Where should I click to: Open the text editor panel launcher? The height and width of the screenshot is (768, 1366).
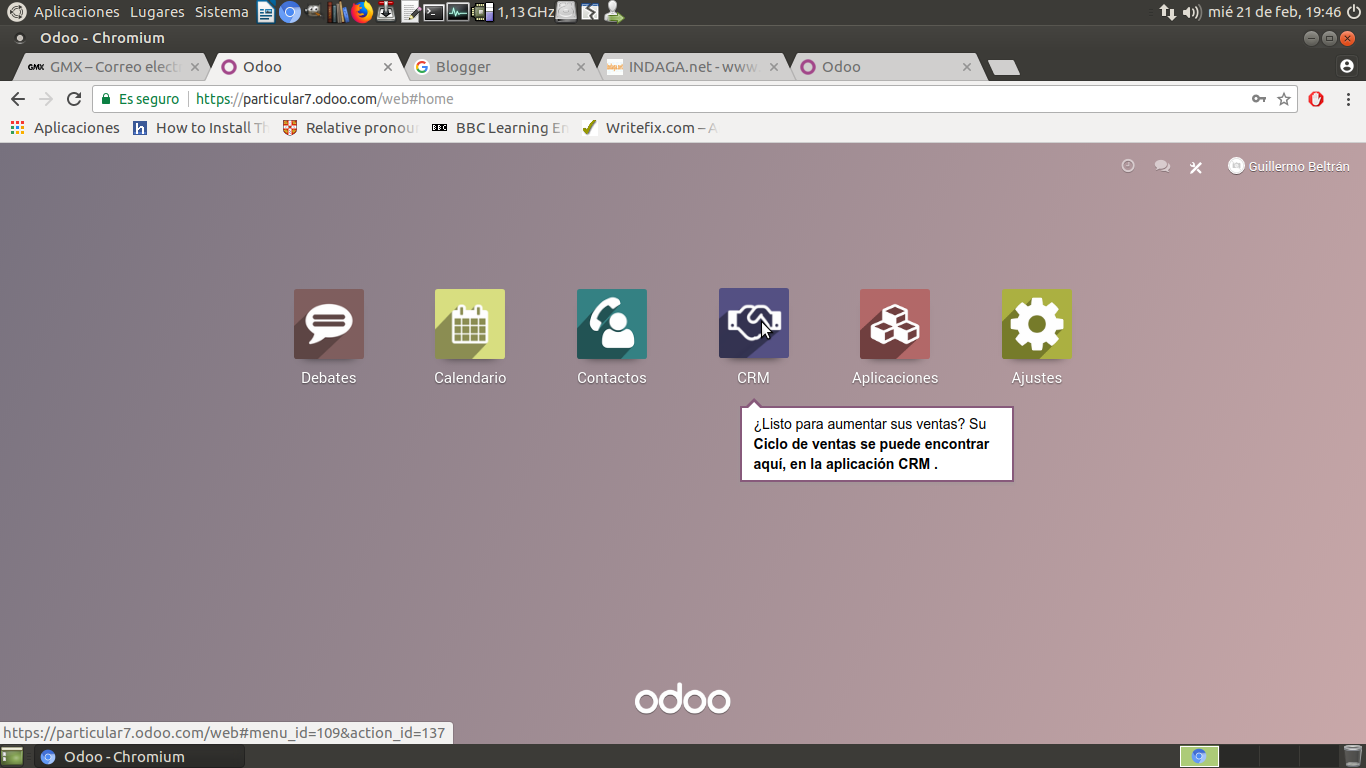(410, 12)
